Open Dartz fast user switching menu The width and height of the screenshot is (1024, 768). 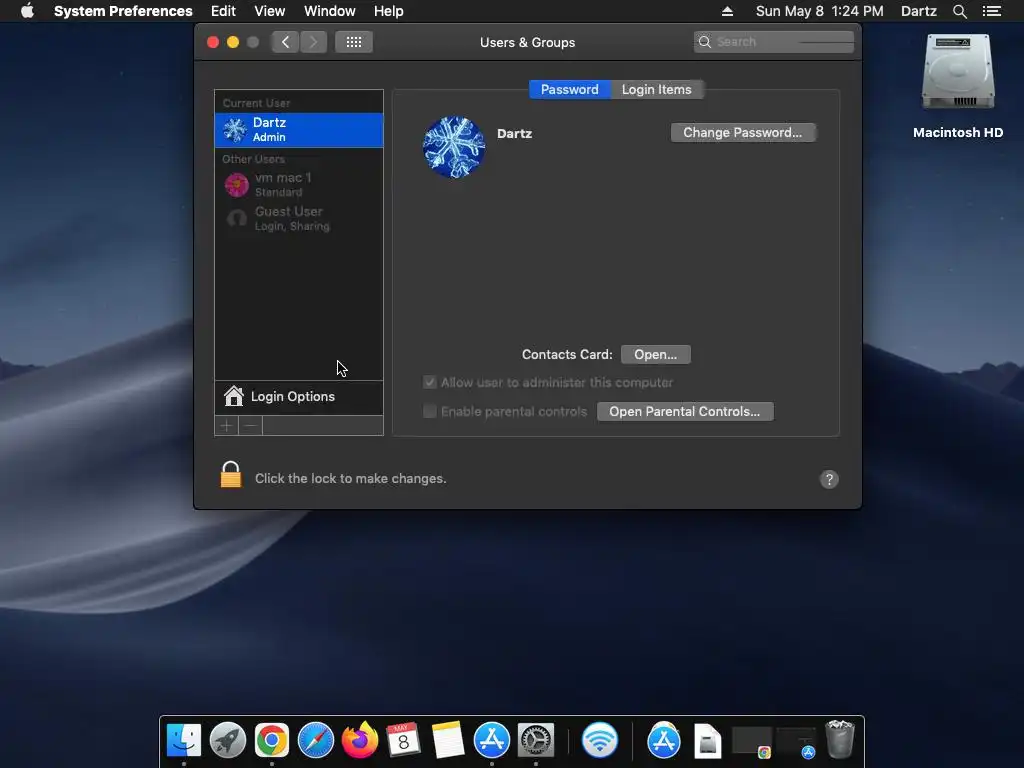918,11
